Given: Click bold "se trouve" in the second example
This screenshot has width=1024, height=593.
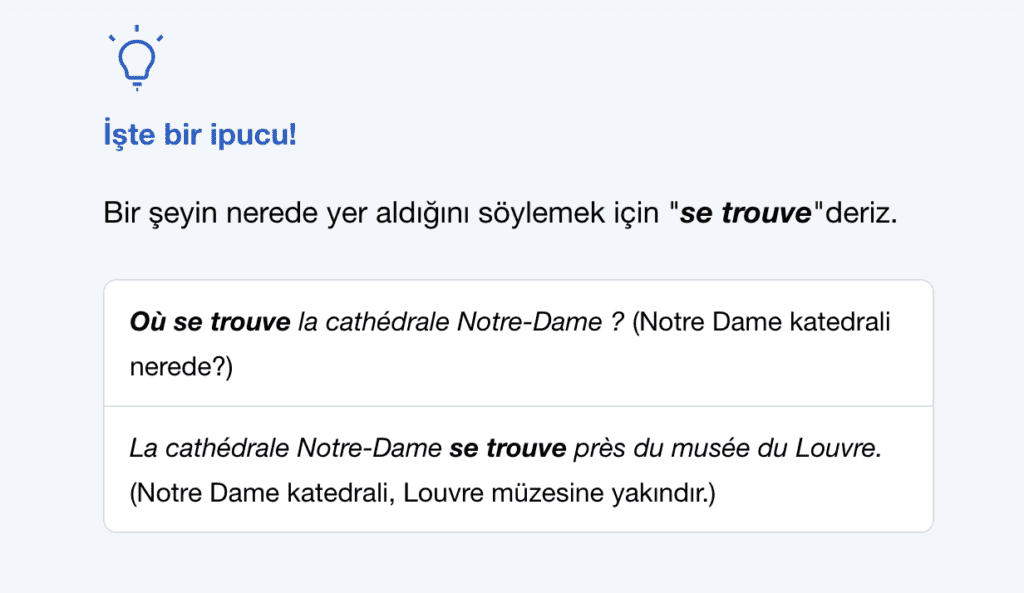Looking at the screenshot, I should [508, 449].
